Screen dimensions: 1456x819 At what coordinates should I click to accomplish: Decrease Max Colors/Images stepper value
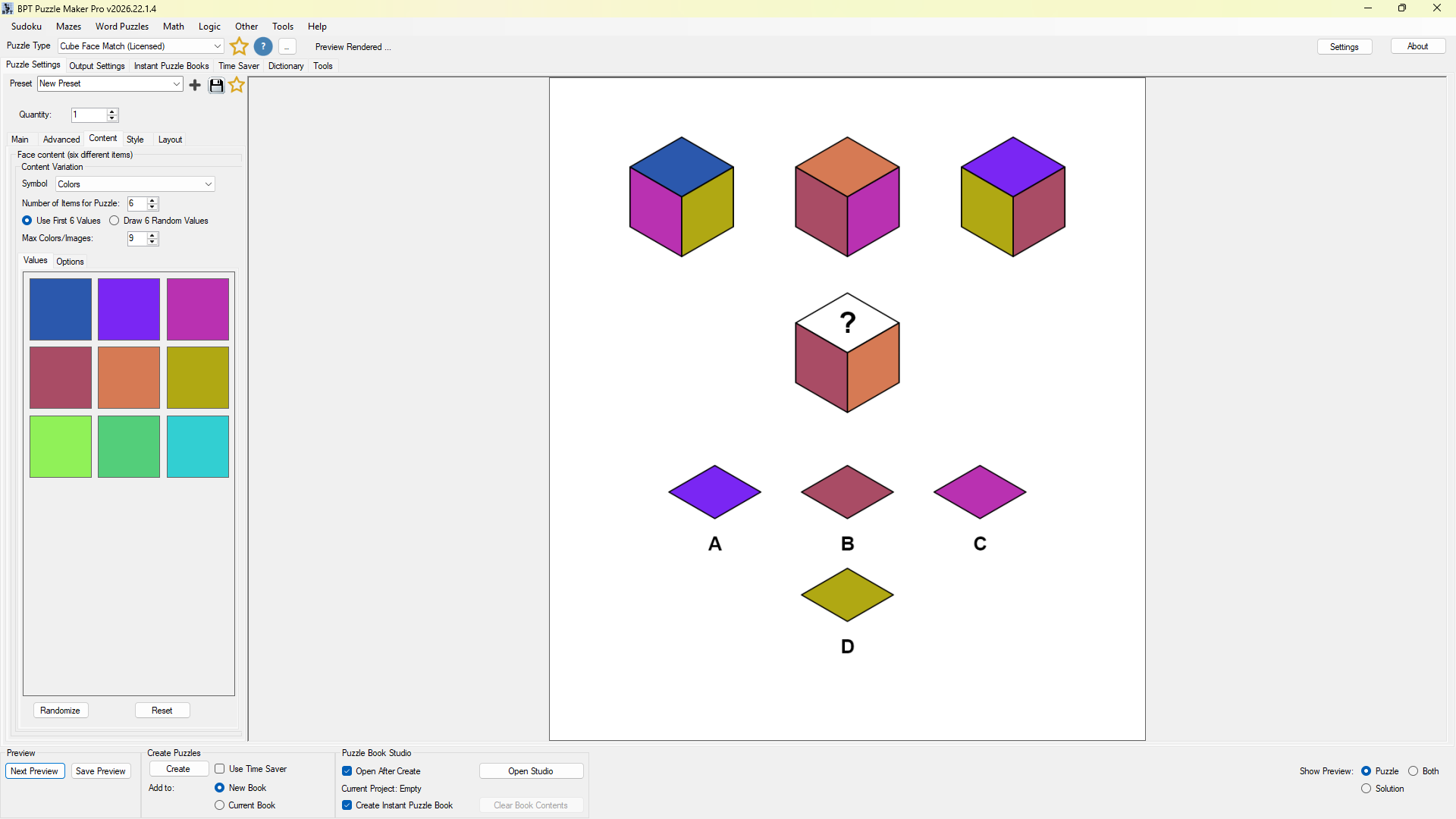pyautogui.click(x=152, y=242)
